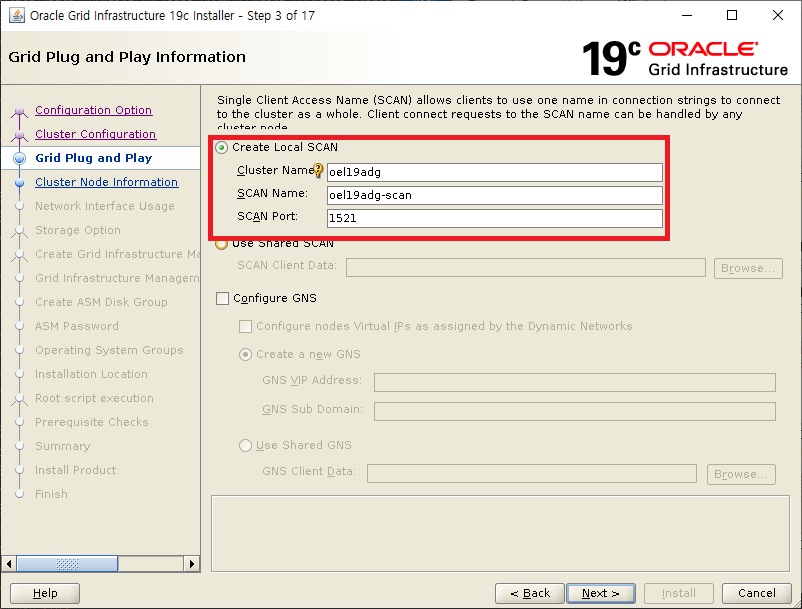
Task: Click the Storage Option step
Action: tap(78, 230)
